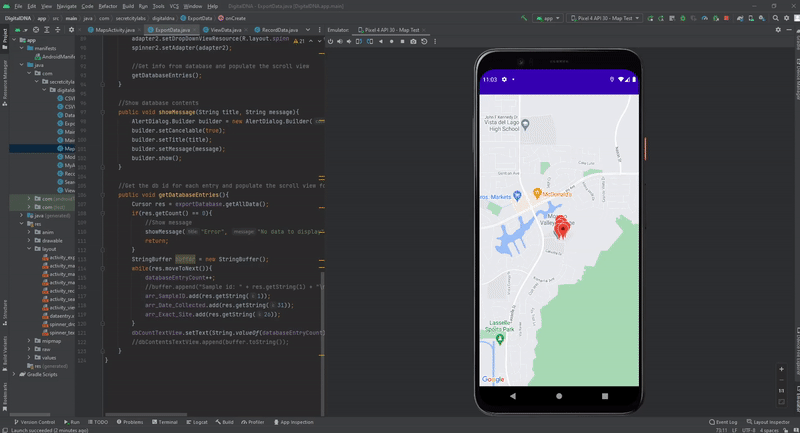Tap Android back button on phone

point(513,396)
